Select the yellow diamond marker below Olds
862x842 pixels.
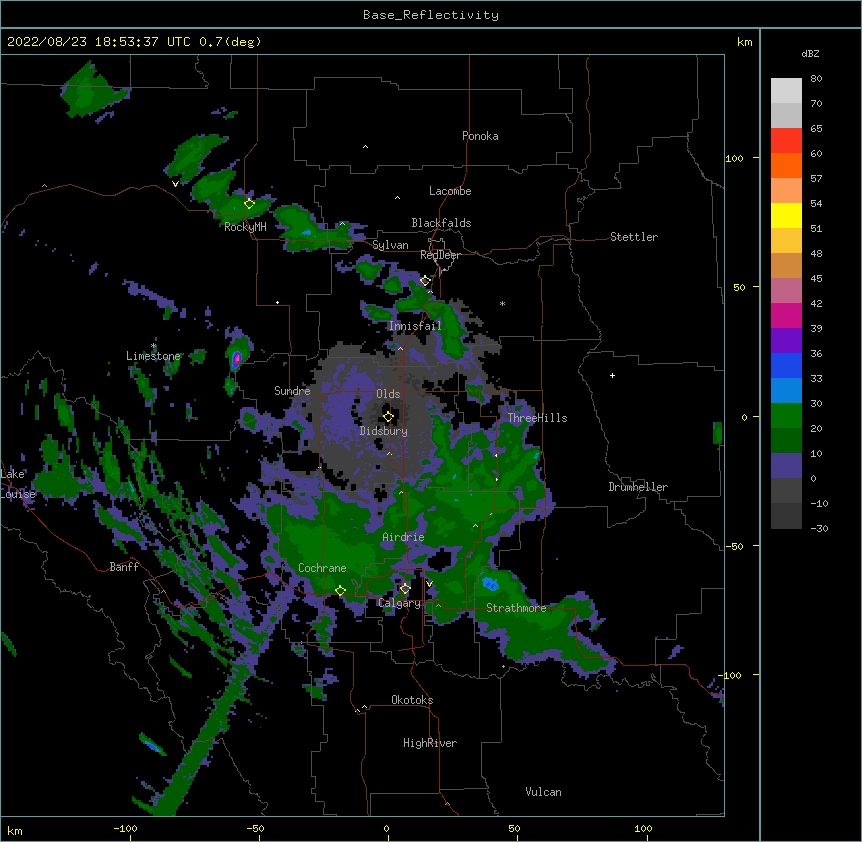coord(388,417)
